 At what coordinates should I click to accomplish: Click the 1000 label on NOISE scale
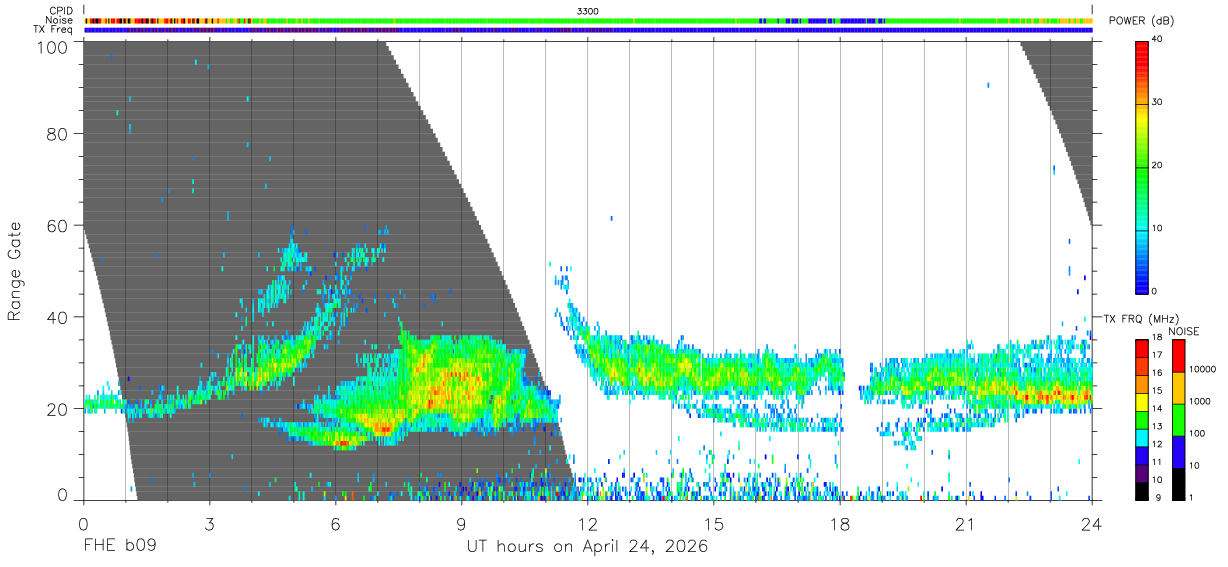tap(1200, 402)
